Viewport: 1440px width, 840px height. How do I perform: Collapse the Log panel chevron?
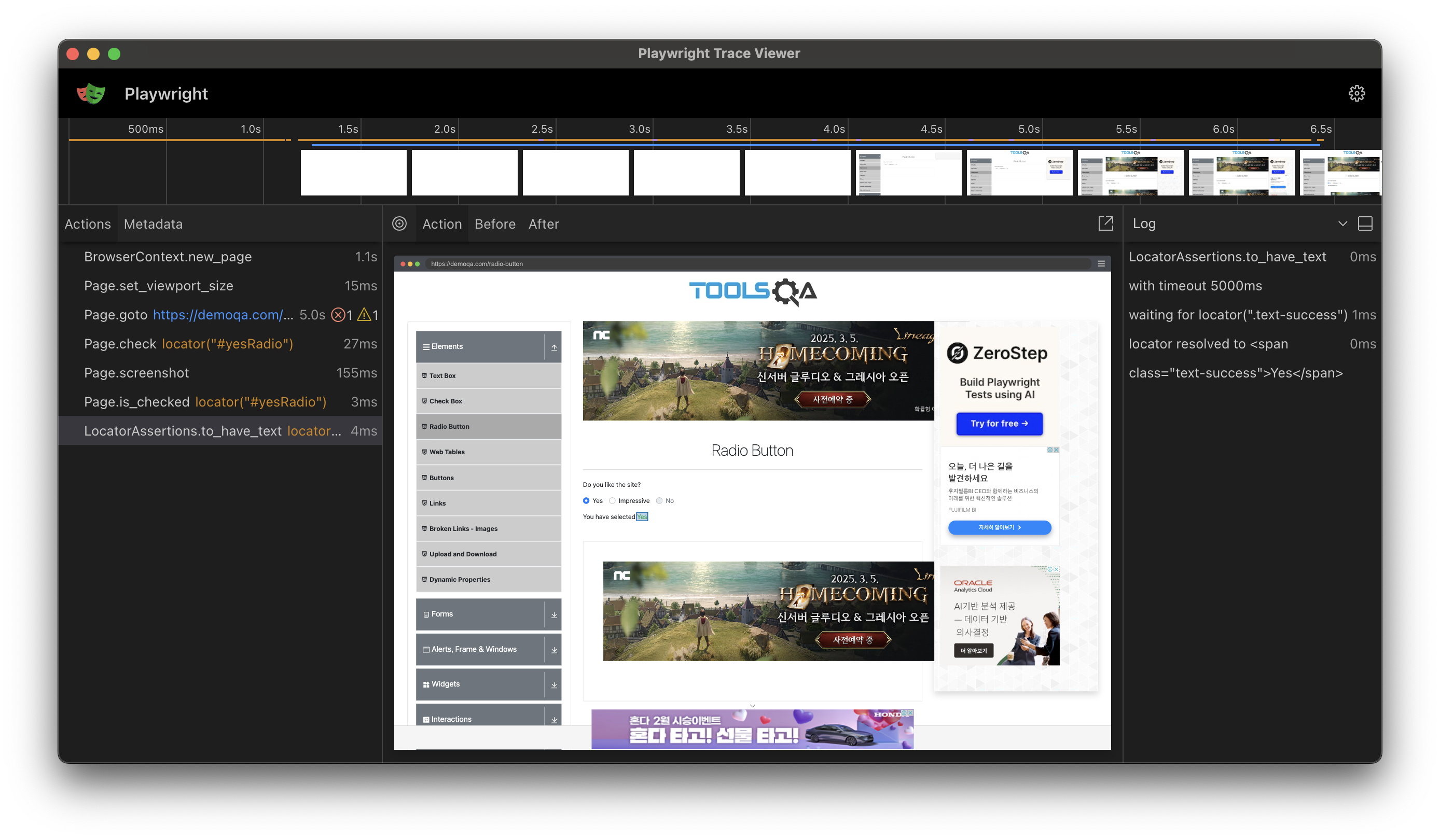pyautogui.click(x=1342, y=223)
